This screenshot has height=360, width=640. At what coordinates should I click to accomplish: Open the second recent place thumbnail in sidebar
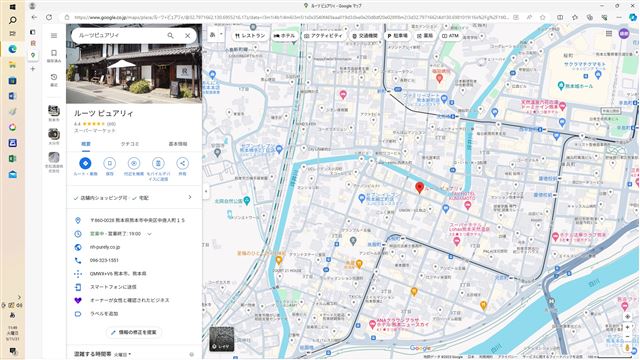coord(54,134)
